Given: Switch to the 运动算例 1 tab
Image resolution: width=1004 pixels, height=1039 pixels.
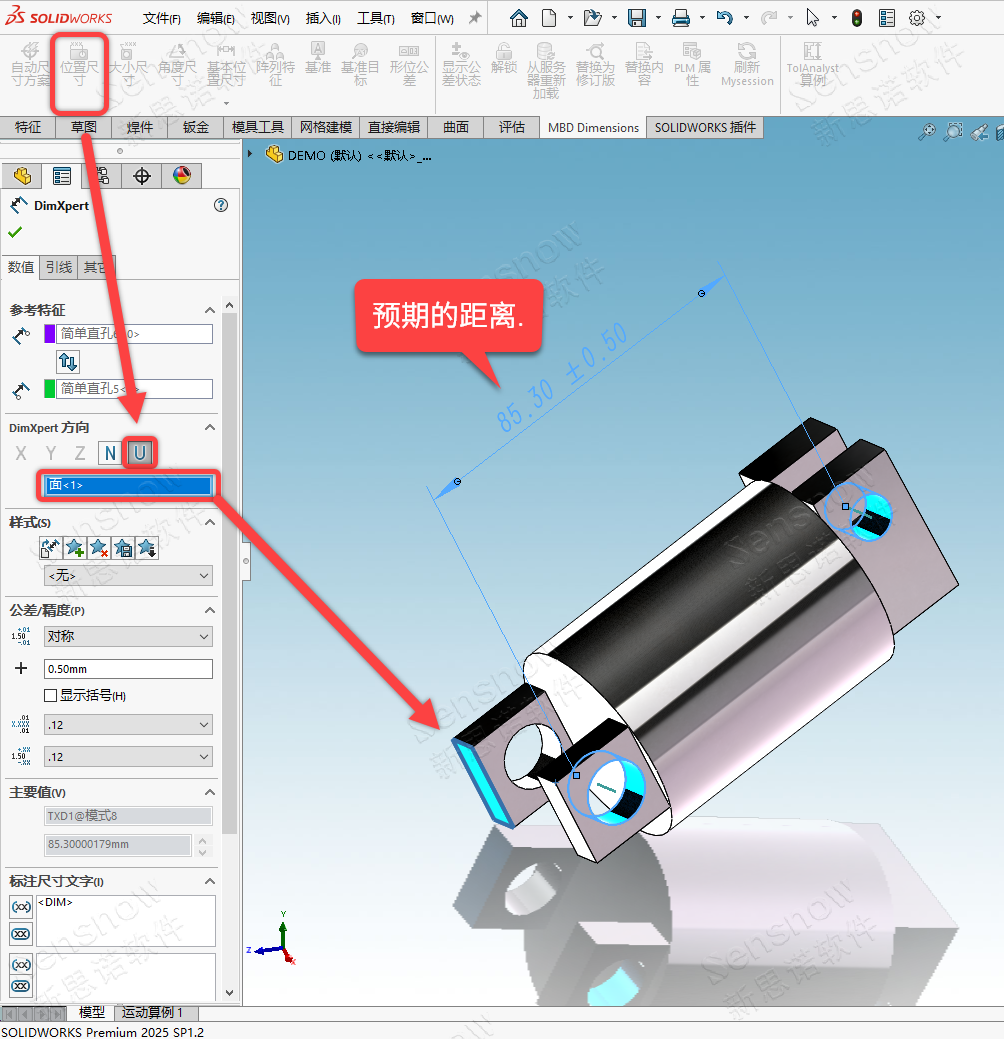Looking at the screenshot, I should click(x=153, y=1013).
